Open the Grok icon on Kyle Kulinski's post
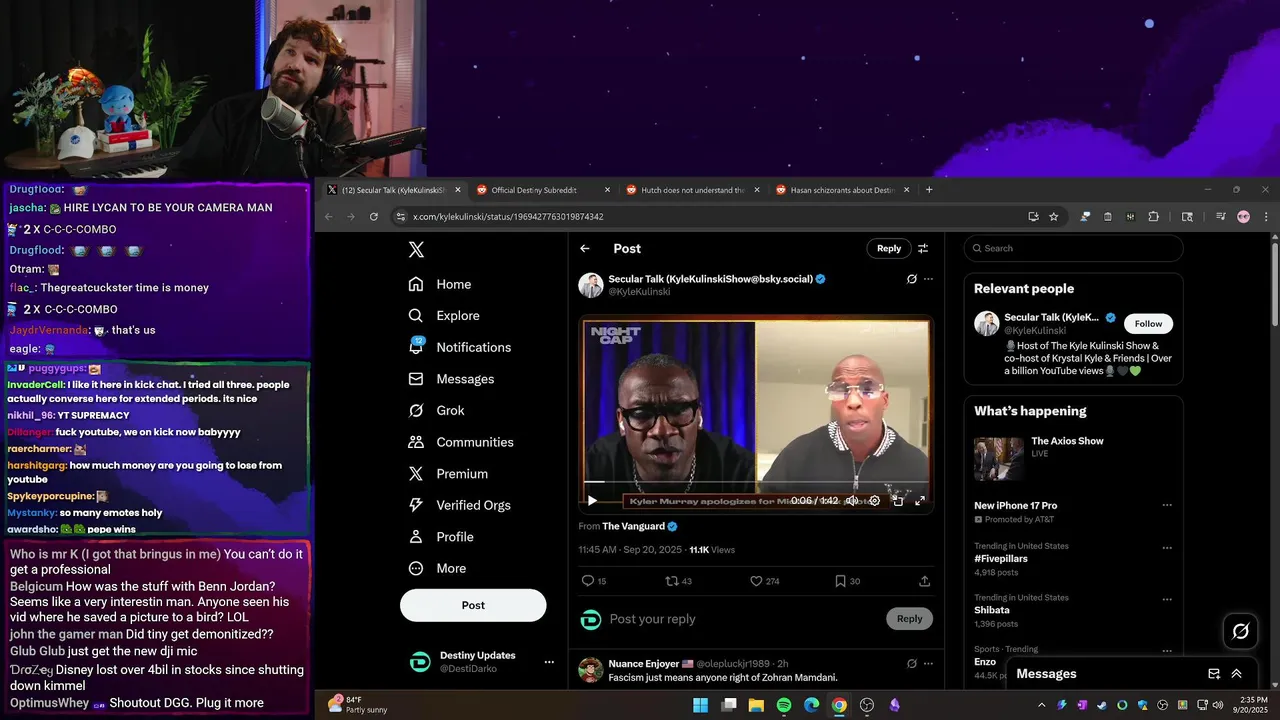Viewport: 1280px width, 720px height. [x=911, y=279]
